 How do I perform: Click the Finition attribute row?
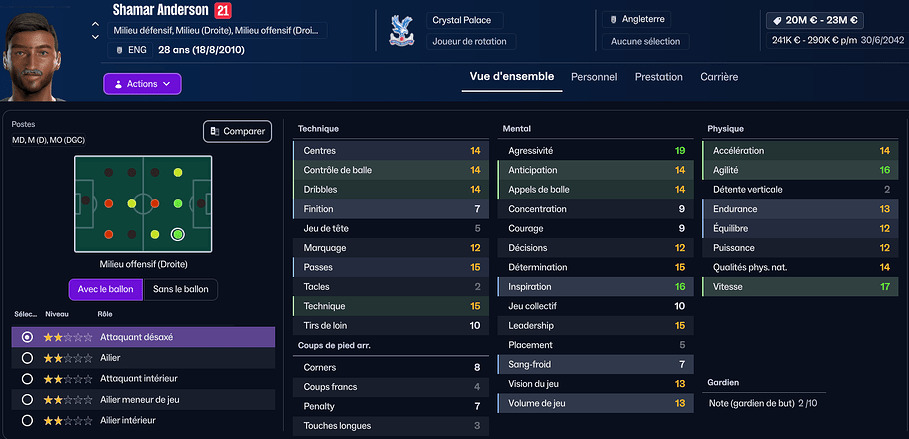[391, 209]
